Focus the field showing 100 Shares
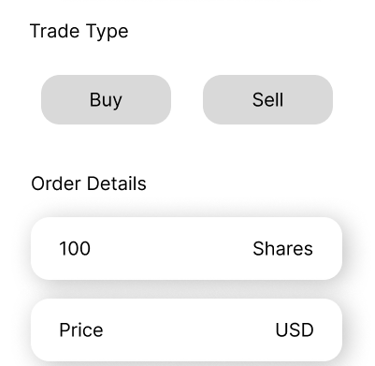Screen dimensions: 375x366 (x=186, y=248)
